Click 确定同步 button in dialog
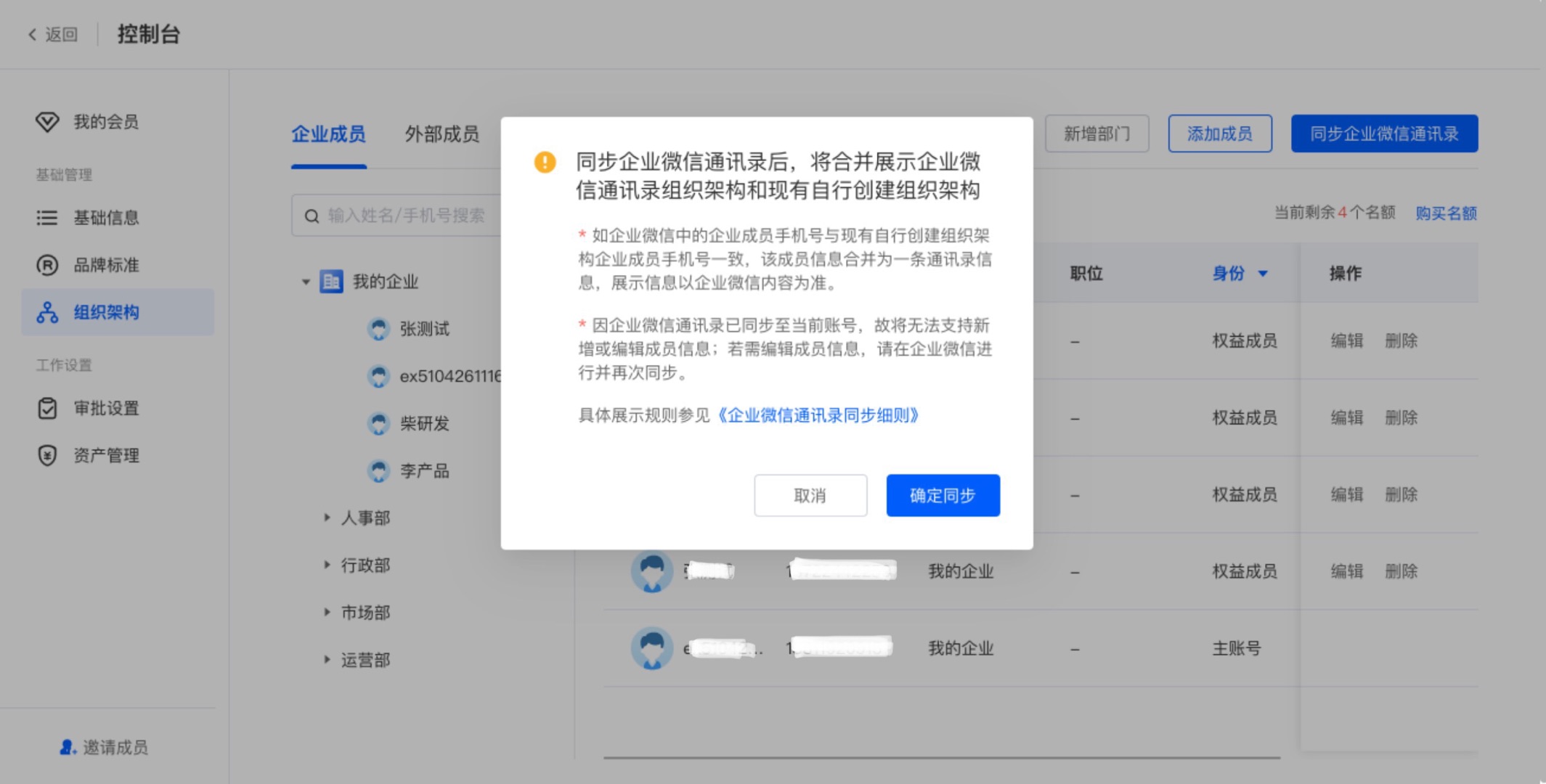Screen dimensions: 1546x784 point(943,495)
